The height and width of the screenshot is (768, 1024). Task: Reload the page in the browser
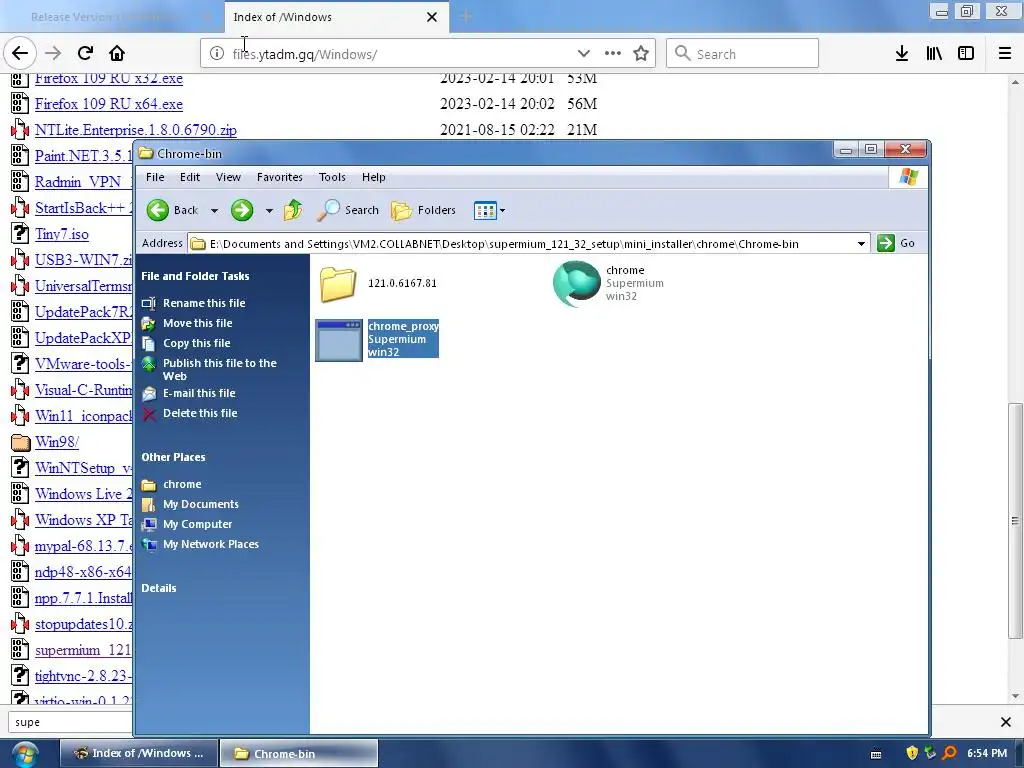click(x=85, y=53)
